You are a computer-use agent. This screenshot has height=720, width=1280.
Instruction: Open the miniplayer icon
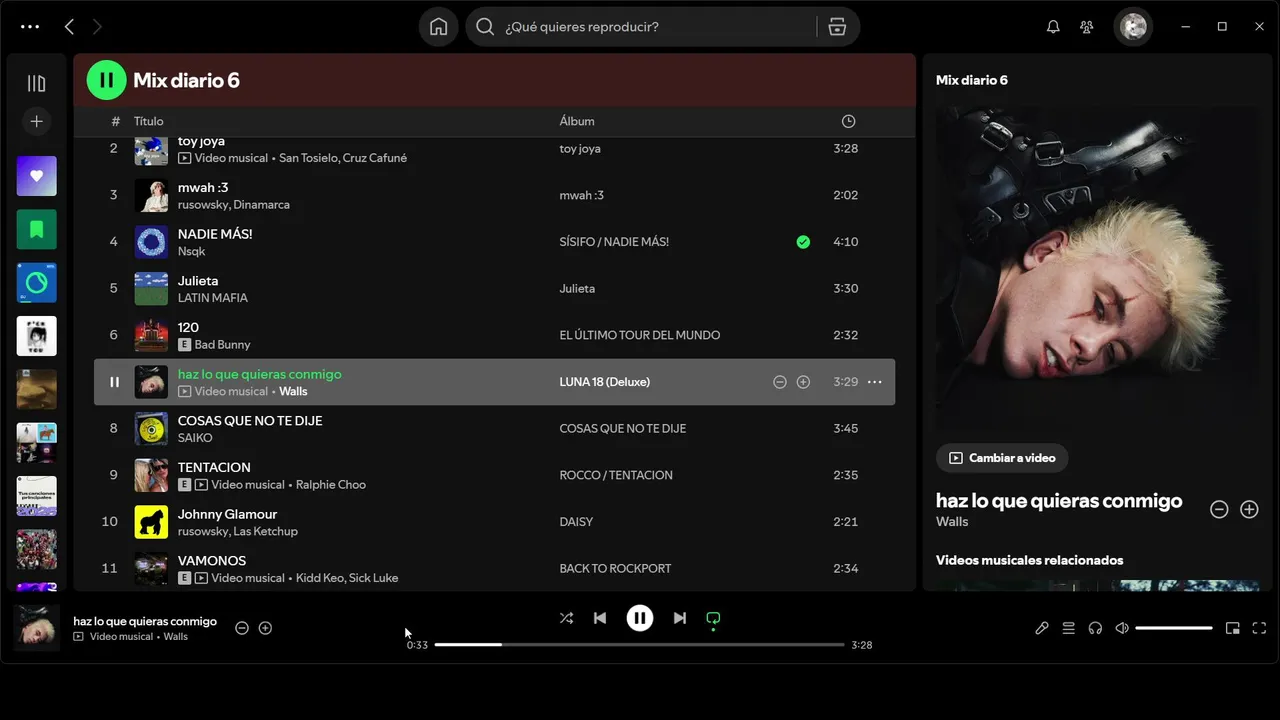click(1233, 628)
